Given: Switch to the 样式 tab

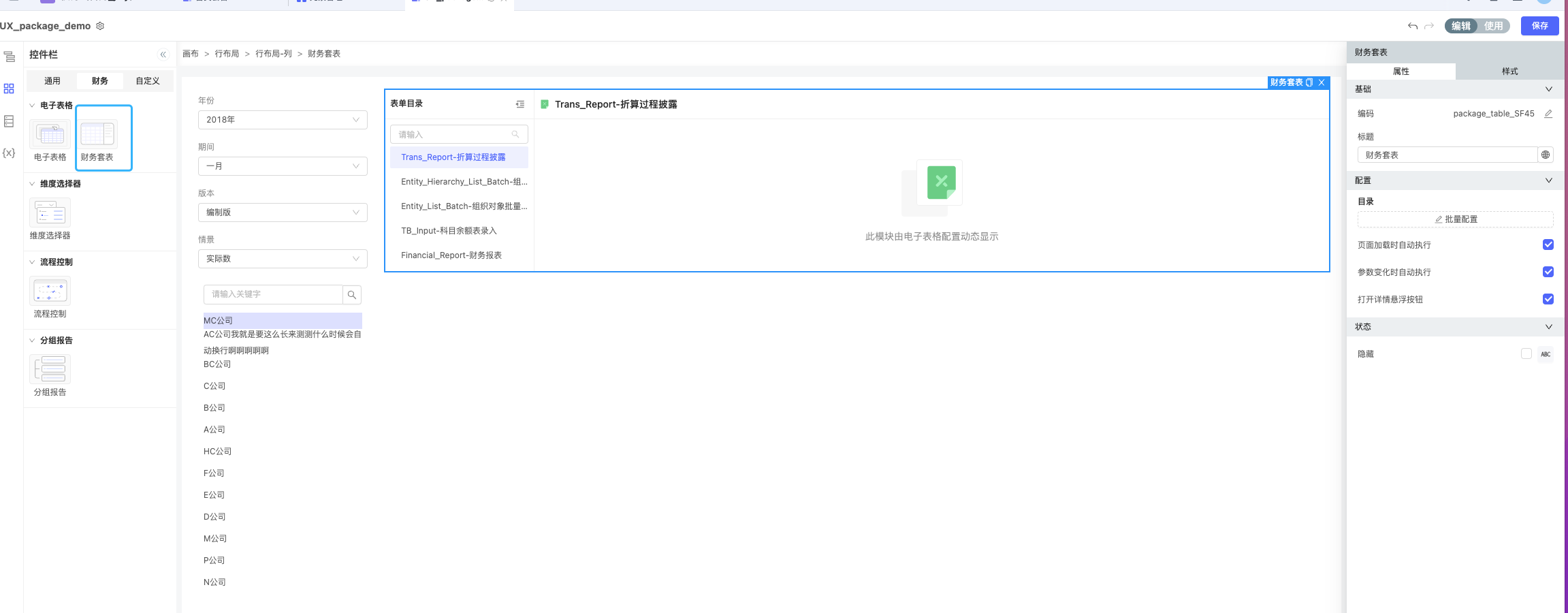Looking at the screenshot, I should (x=1509, y=72).
